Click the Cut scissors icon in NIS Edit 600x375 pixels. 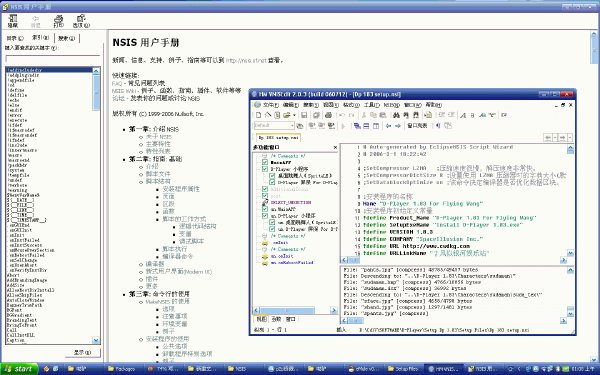(x=364, y=115)
